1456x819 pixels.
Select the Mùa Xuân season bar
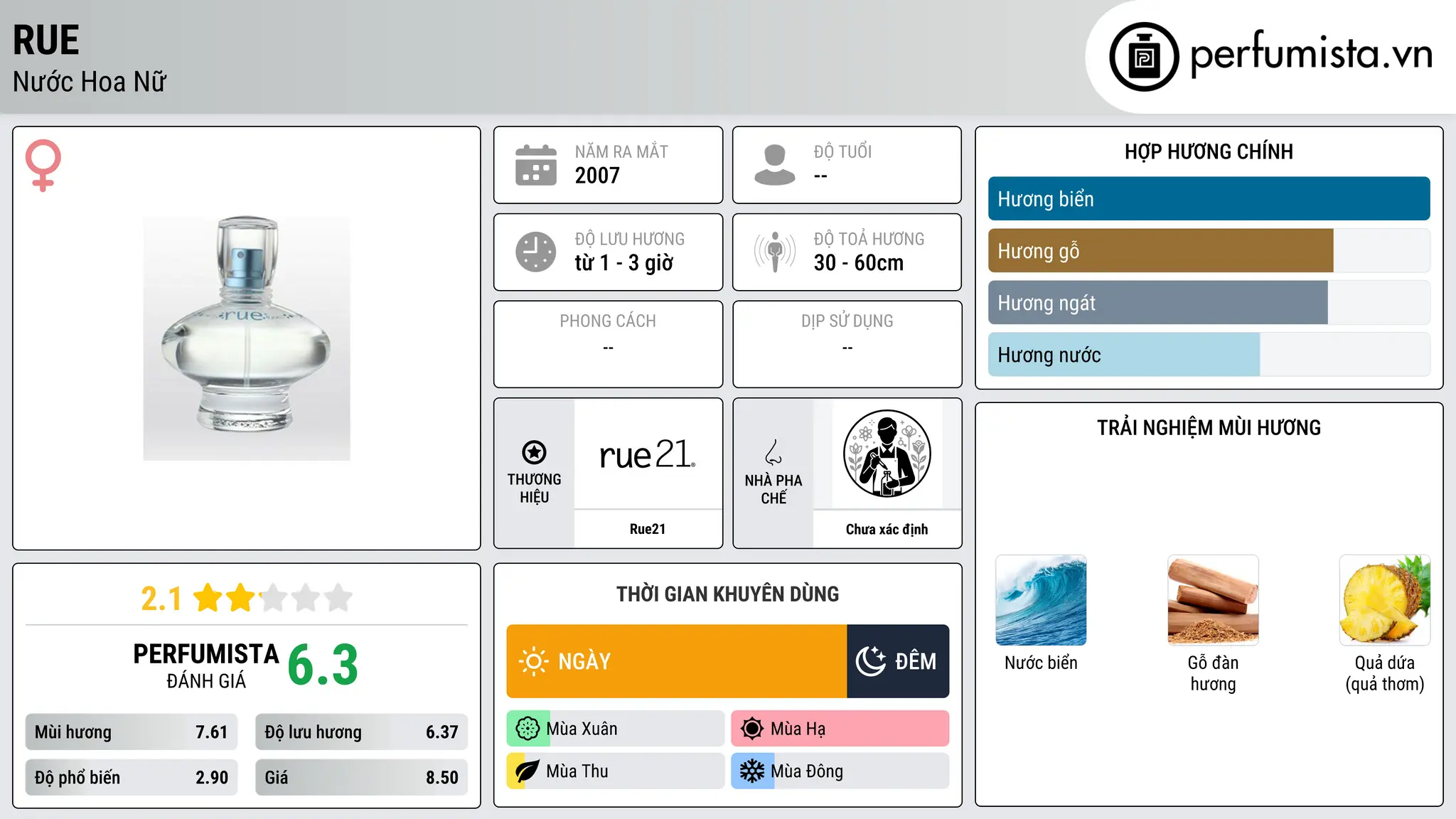616,729
